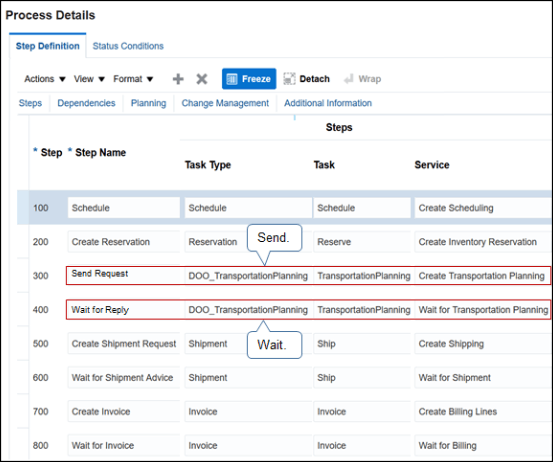Edit the Create Shipment Request step name
The height and width of the screenshot is (462, 553).
click(124, 344)
